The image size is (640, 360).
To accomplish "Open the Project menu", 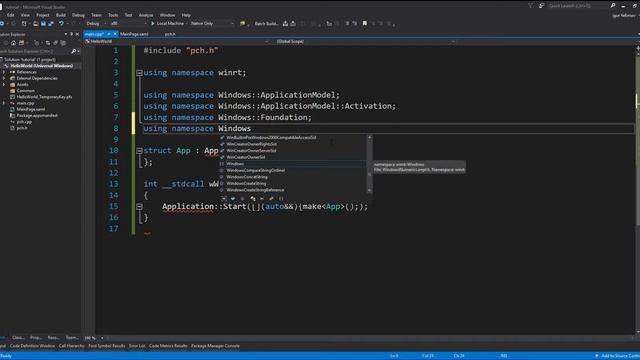I will point(42,15).
